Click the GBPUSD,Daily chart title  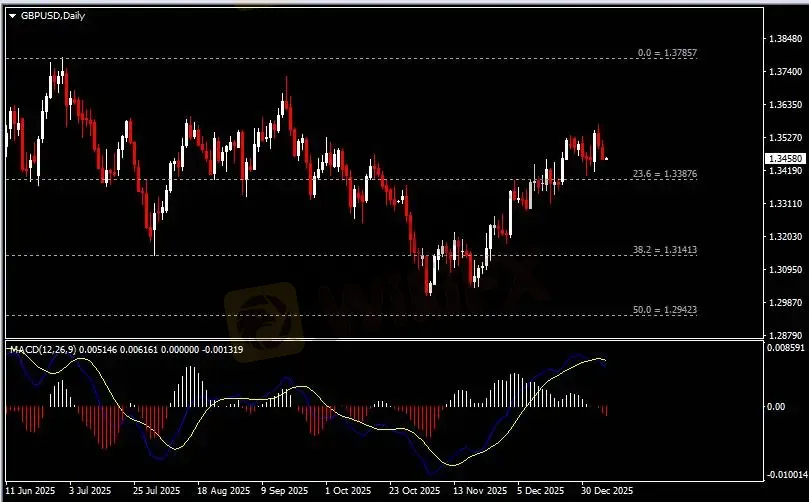[x=53, y=16]
